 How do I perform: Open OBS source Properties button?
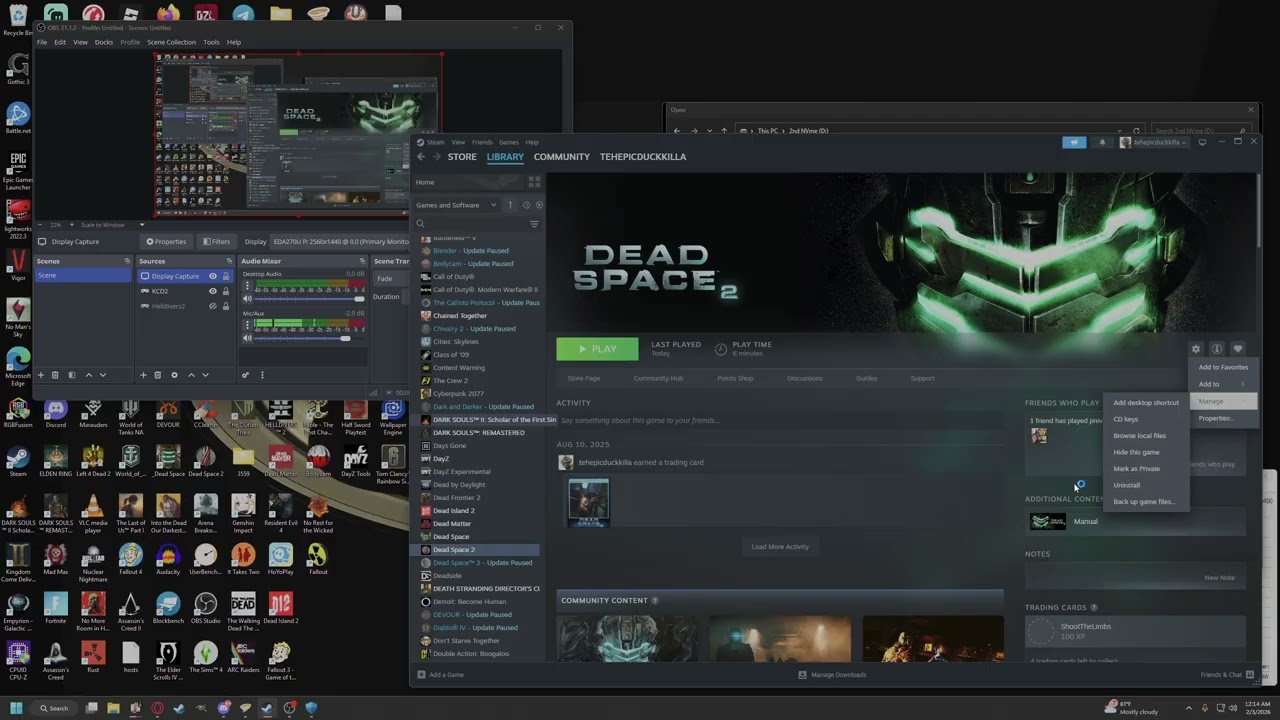(x=166, y=241)
